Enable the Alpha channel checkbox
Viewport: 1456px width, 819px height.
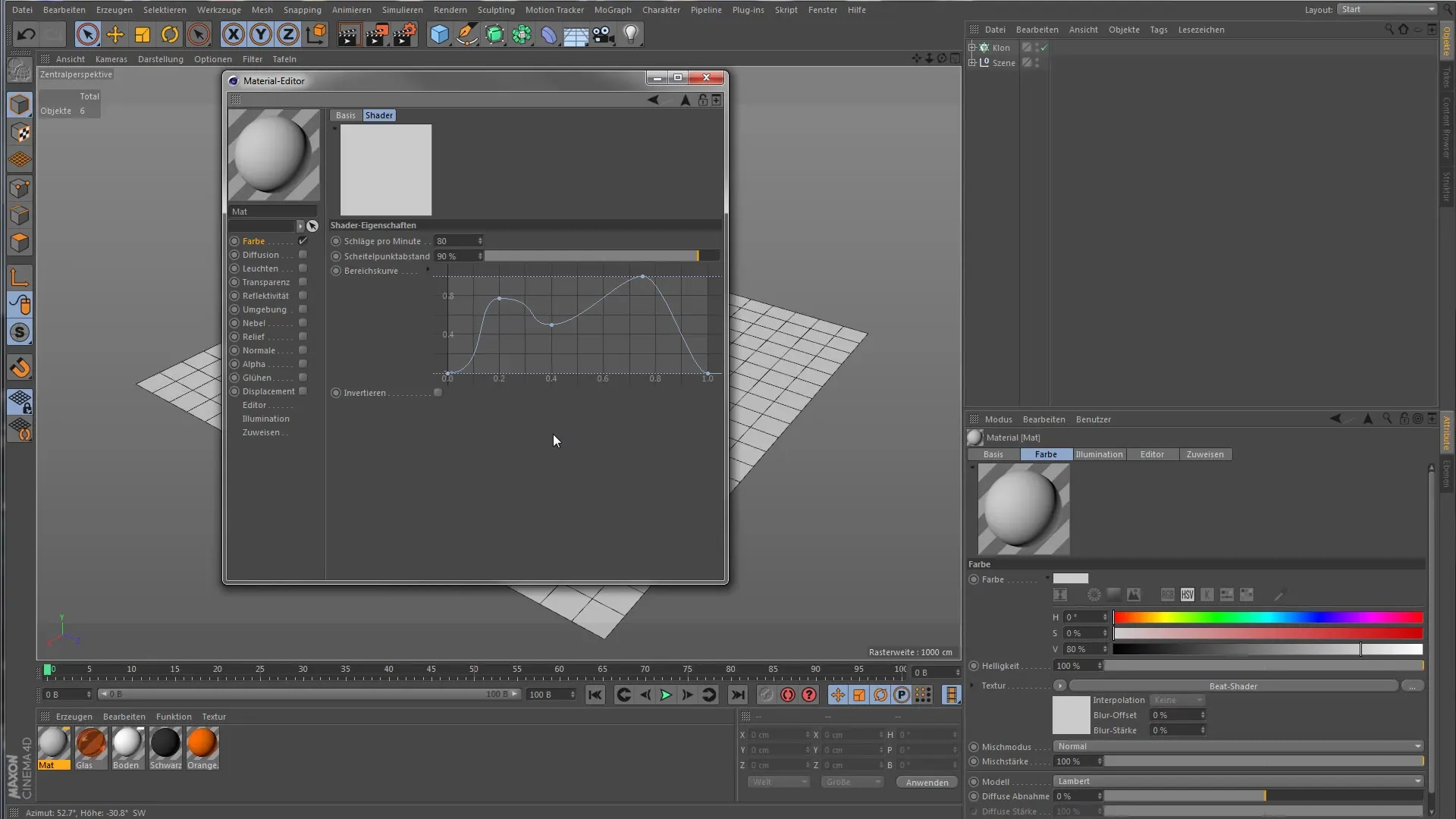coord(303,364)
